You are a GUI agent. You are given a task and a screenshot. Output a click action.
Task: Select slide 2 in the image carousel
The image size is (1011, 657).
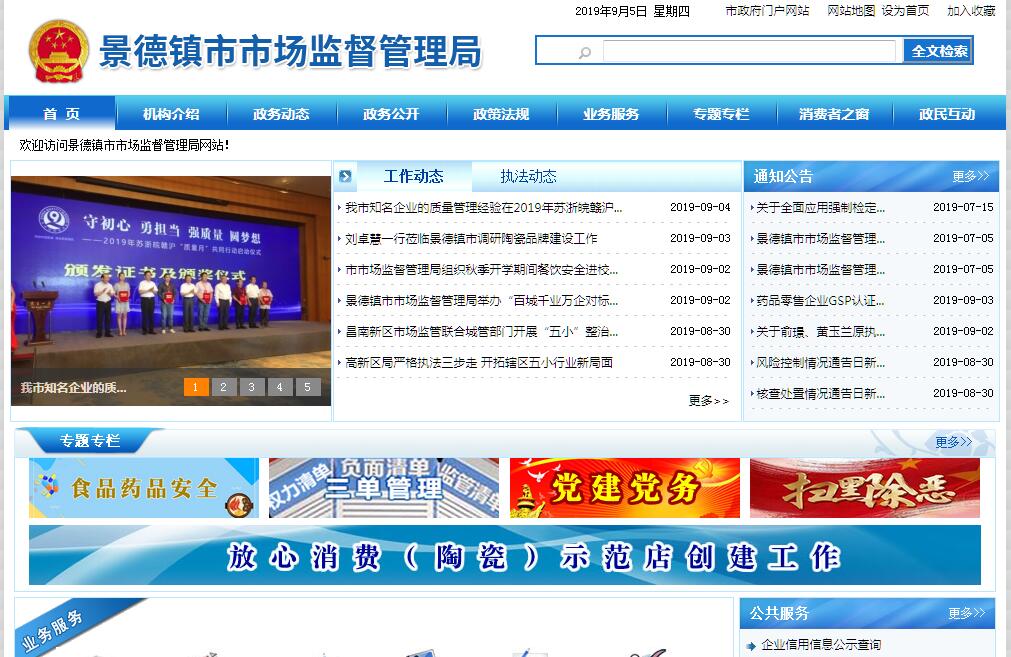point(224,387)
